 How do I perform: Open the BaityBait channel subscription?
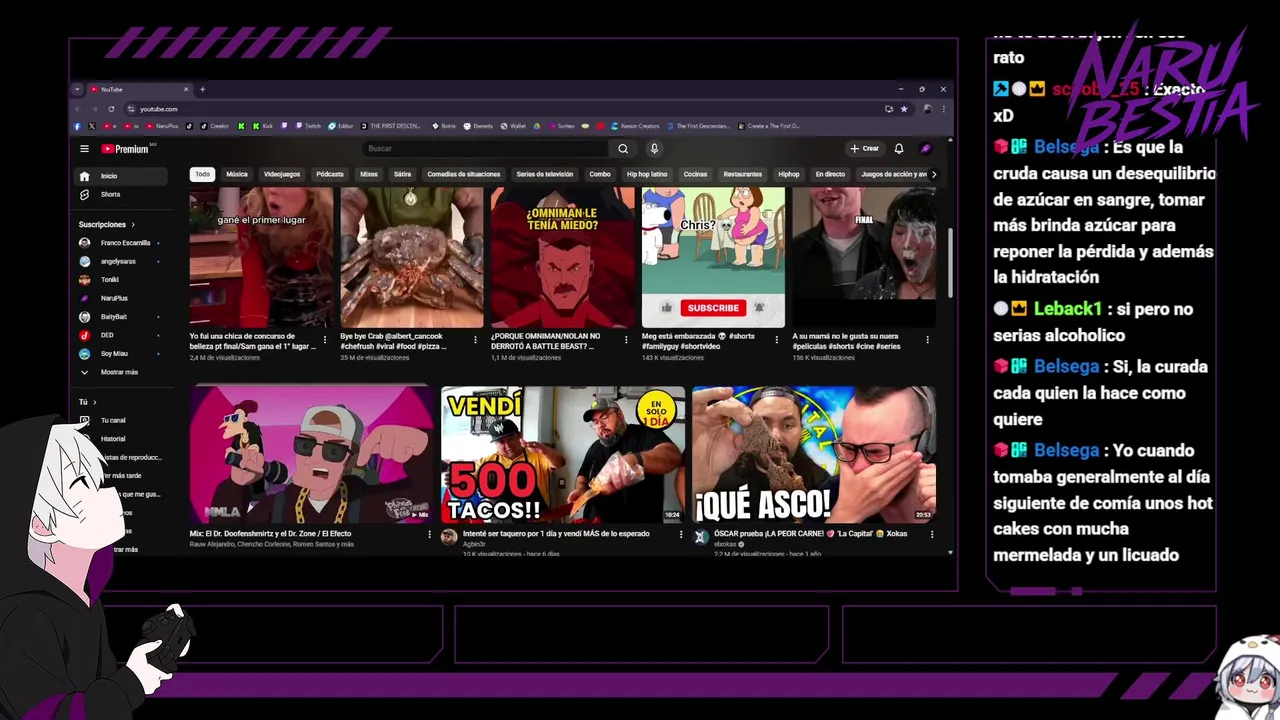click(x=119, y=317)
